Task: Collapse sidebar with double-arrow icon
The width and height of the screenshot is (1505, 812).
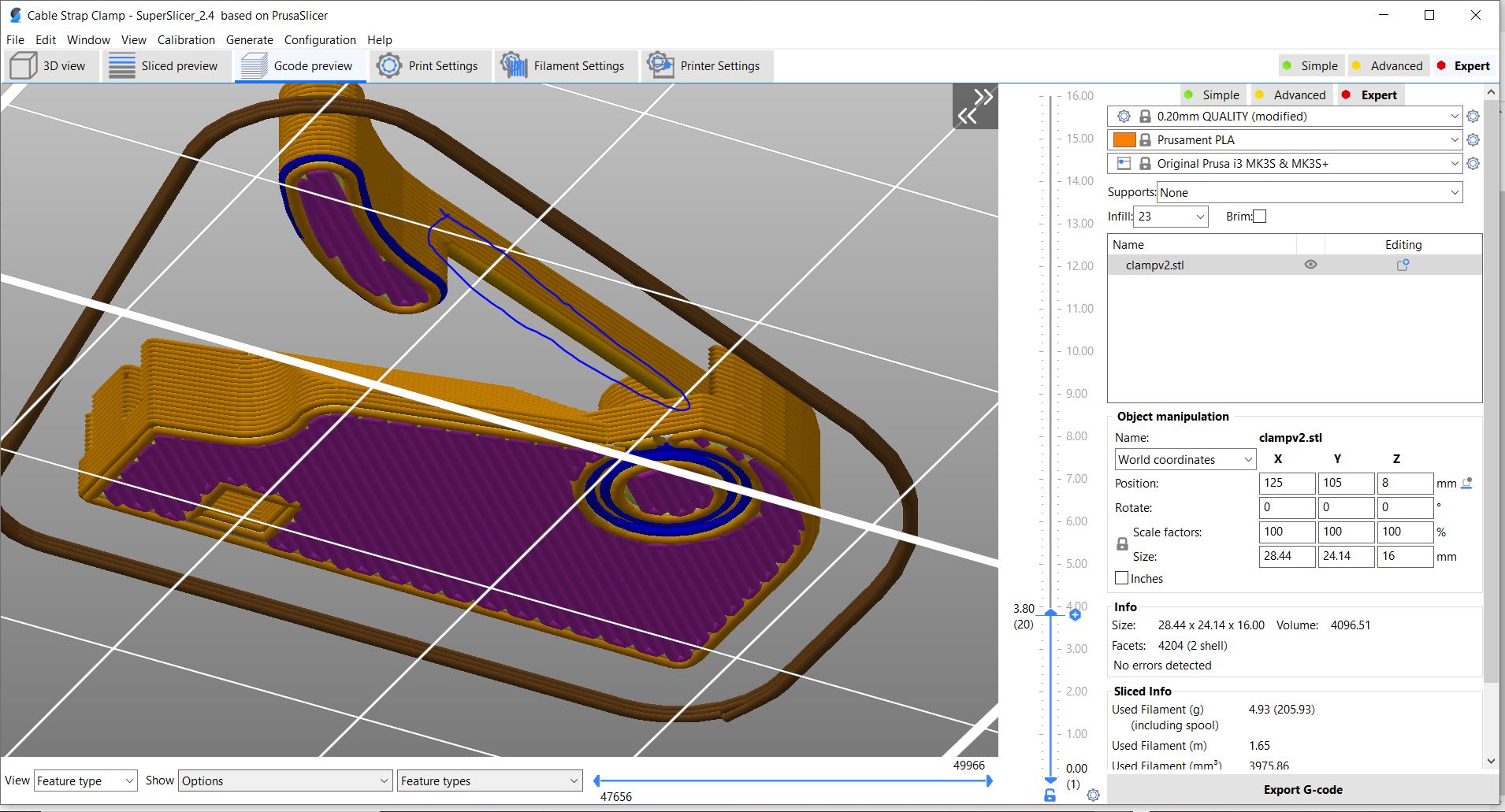Action: pos(975,106)
